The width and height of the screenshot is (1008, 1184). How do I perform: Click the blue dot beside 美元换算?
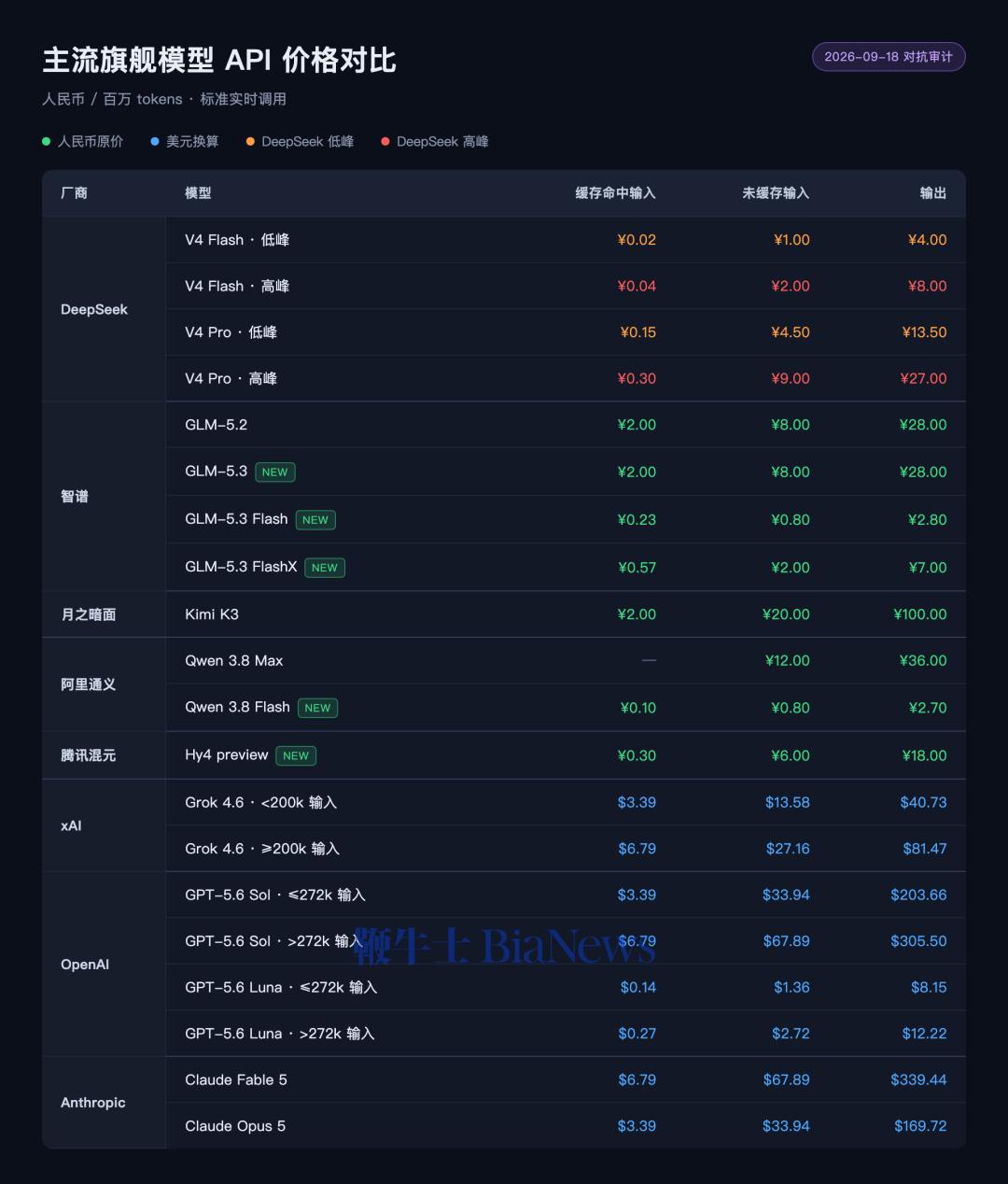click(155, 142)
